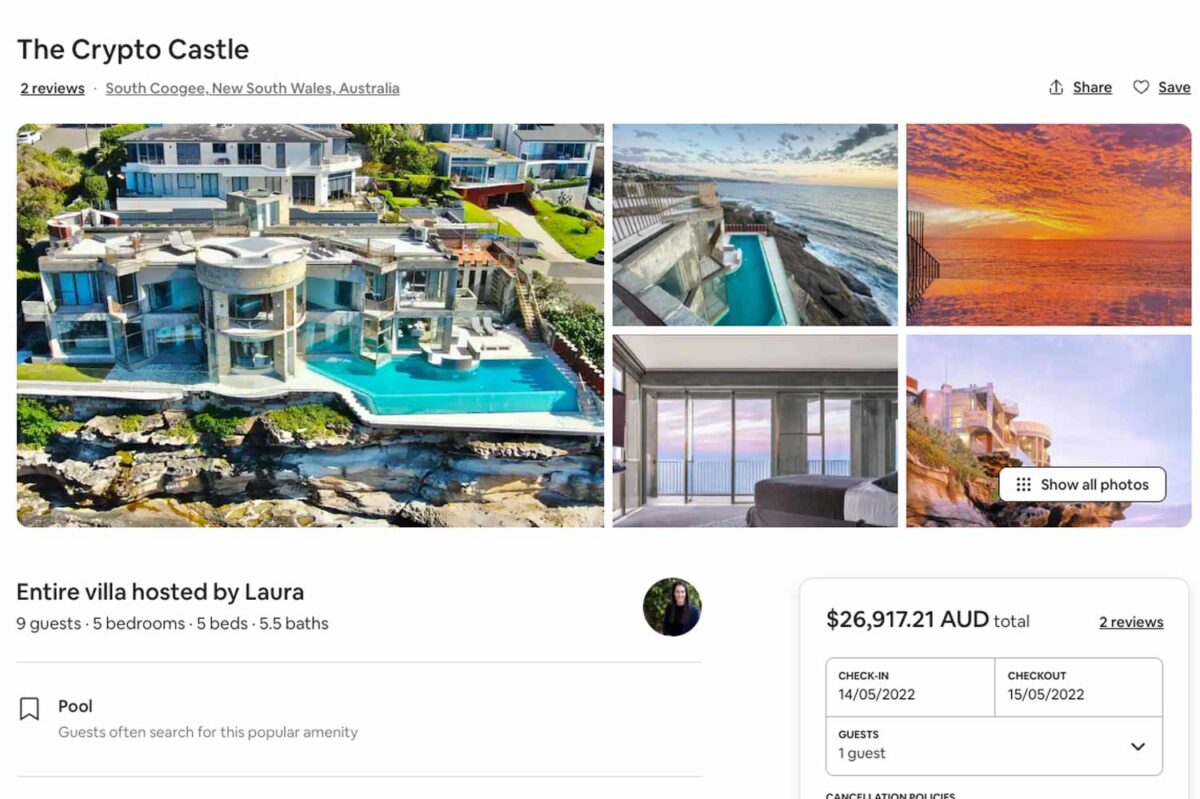Click the heart Save icon

[1141, 87]
